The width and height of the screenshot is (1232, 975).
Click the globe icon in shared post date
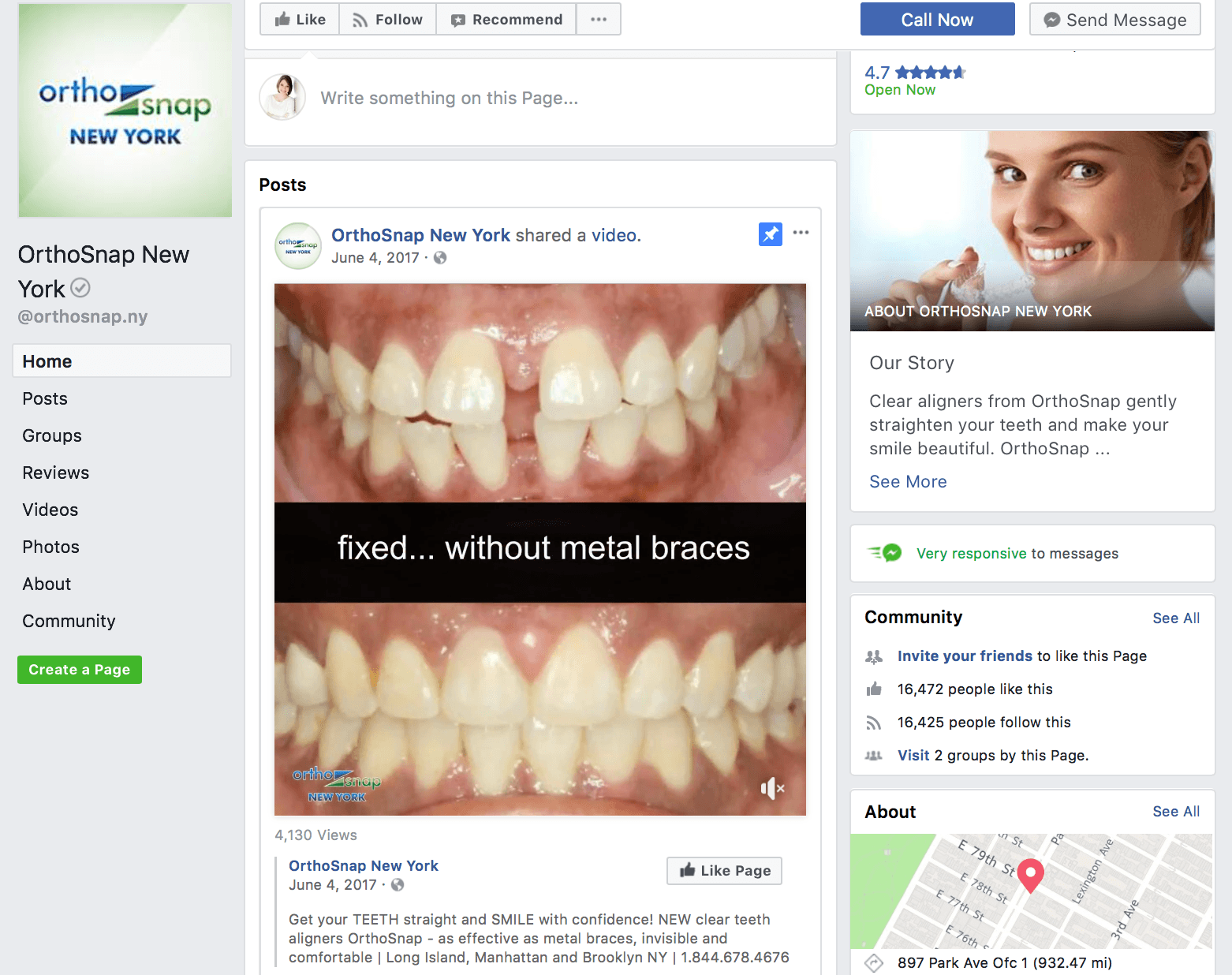(398, 885)
